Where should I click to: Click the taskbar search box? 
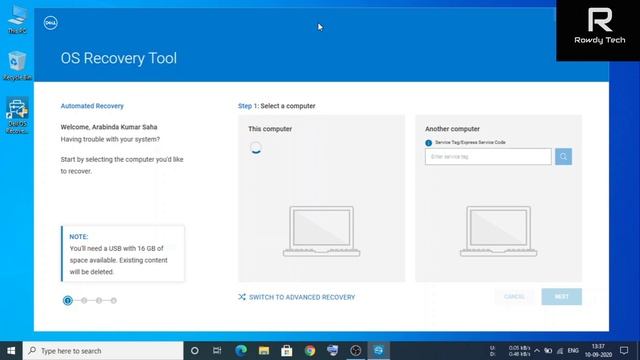coord(103,351)
